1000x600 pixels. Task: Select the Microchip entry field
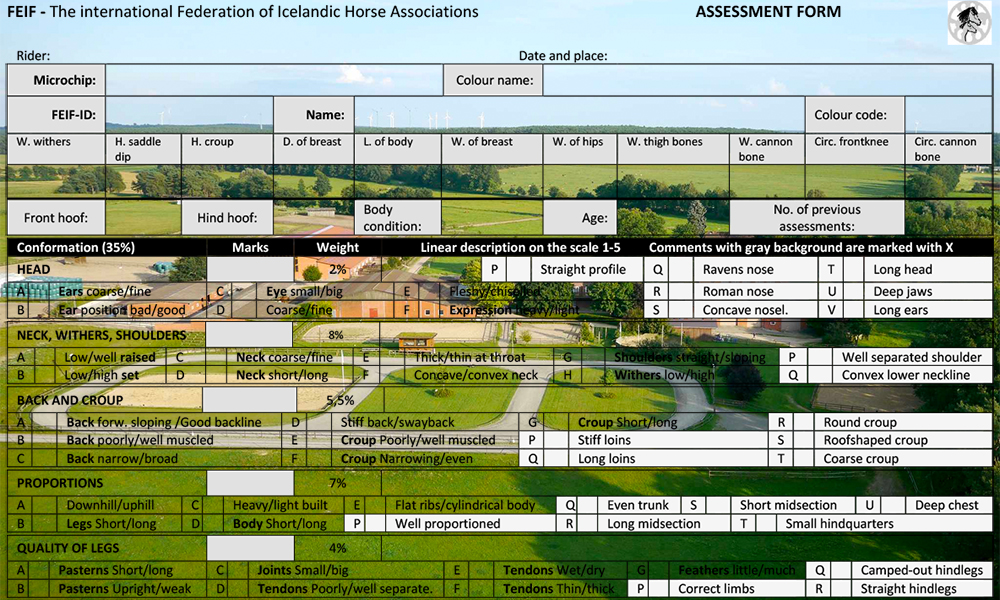tap(274, 80)
